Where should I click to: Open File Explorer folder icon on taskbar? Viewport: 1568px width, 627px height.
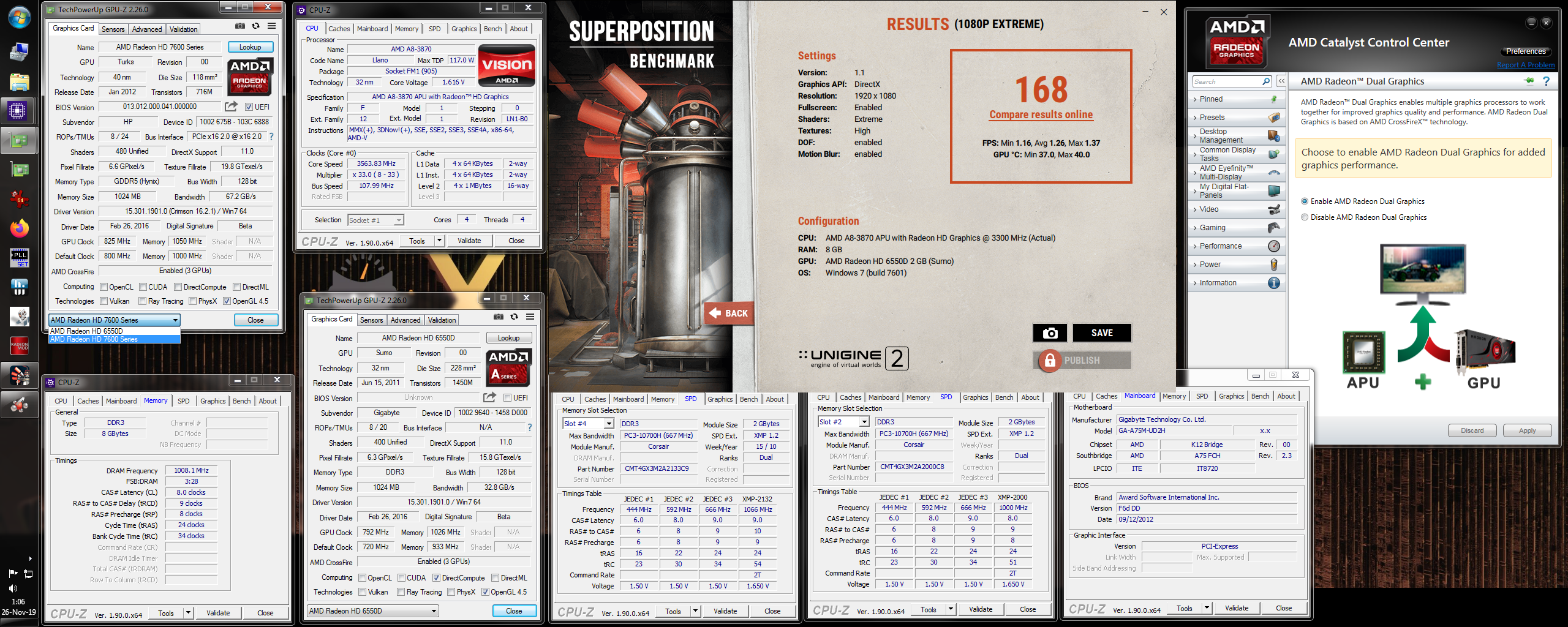pos(19,82)
